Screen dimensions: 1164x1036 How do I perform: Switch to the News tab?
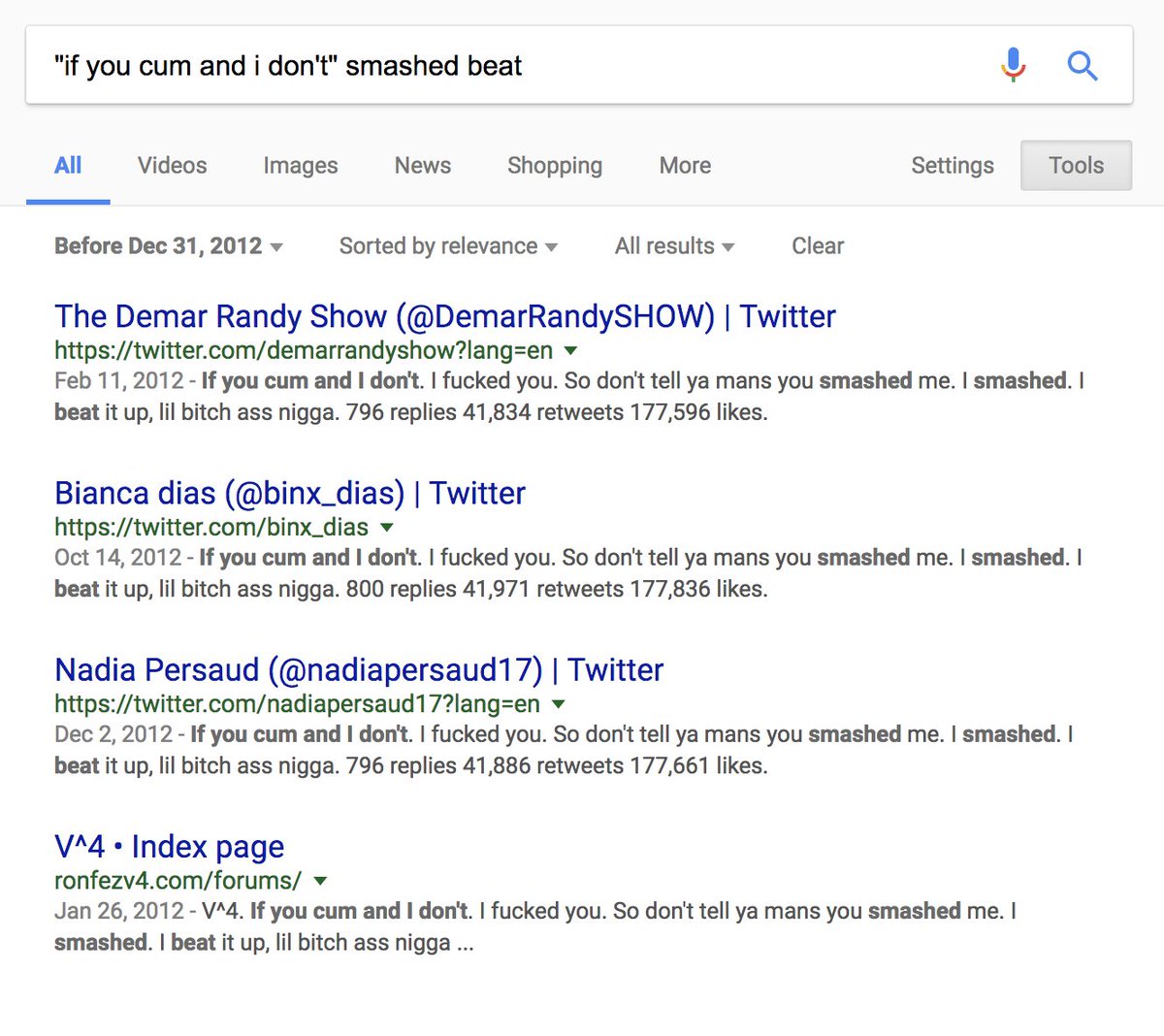click(422, 166)
